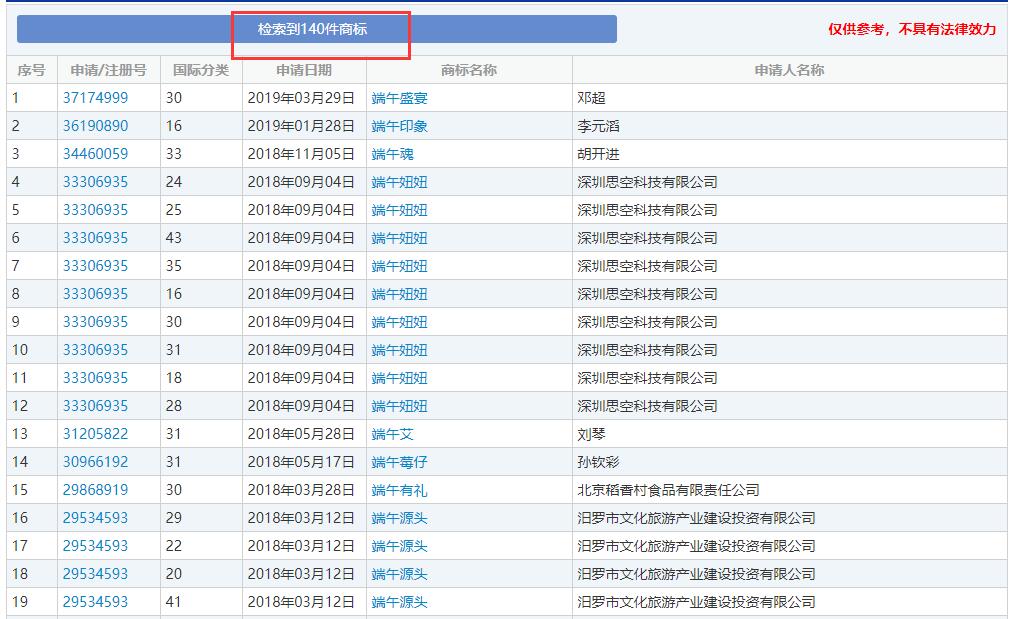Select applicant name 胡开进

[x=598, y=154]
